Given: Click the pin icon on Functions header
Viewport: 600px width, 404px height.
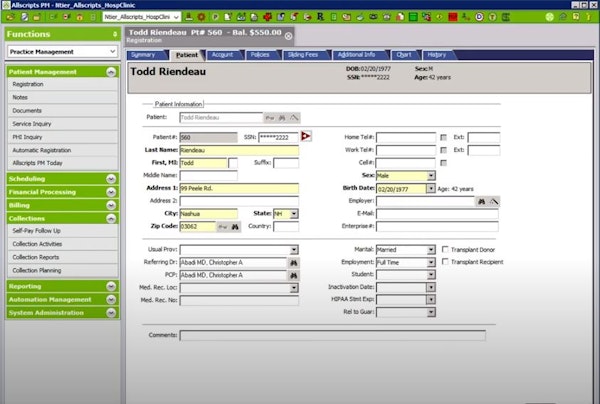Looking at the screenshot, I should 115,34.
